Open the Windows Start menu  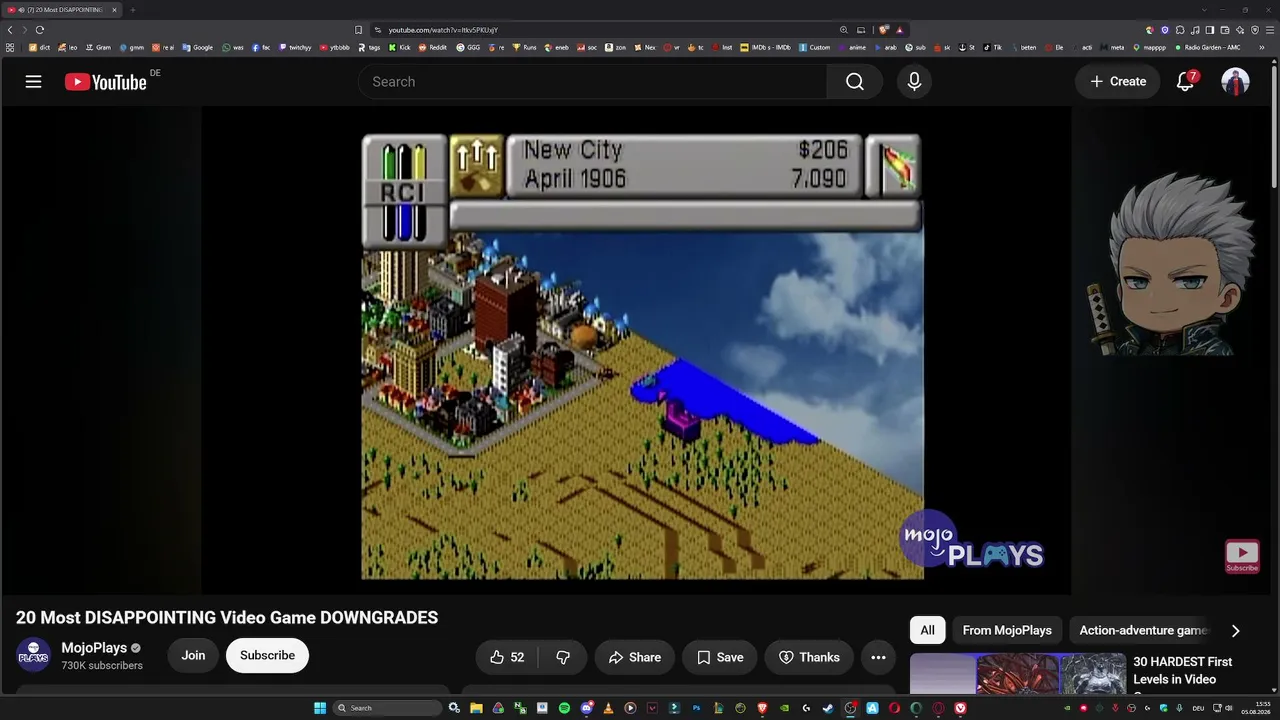(x=320, y=708)
